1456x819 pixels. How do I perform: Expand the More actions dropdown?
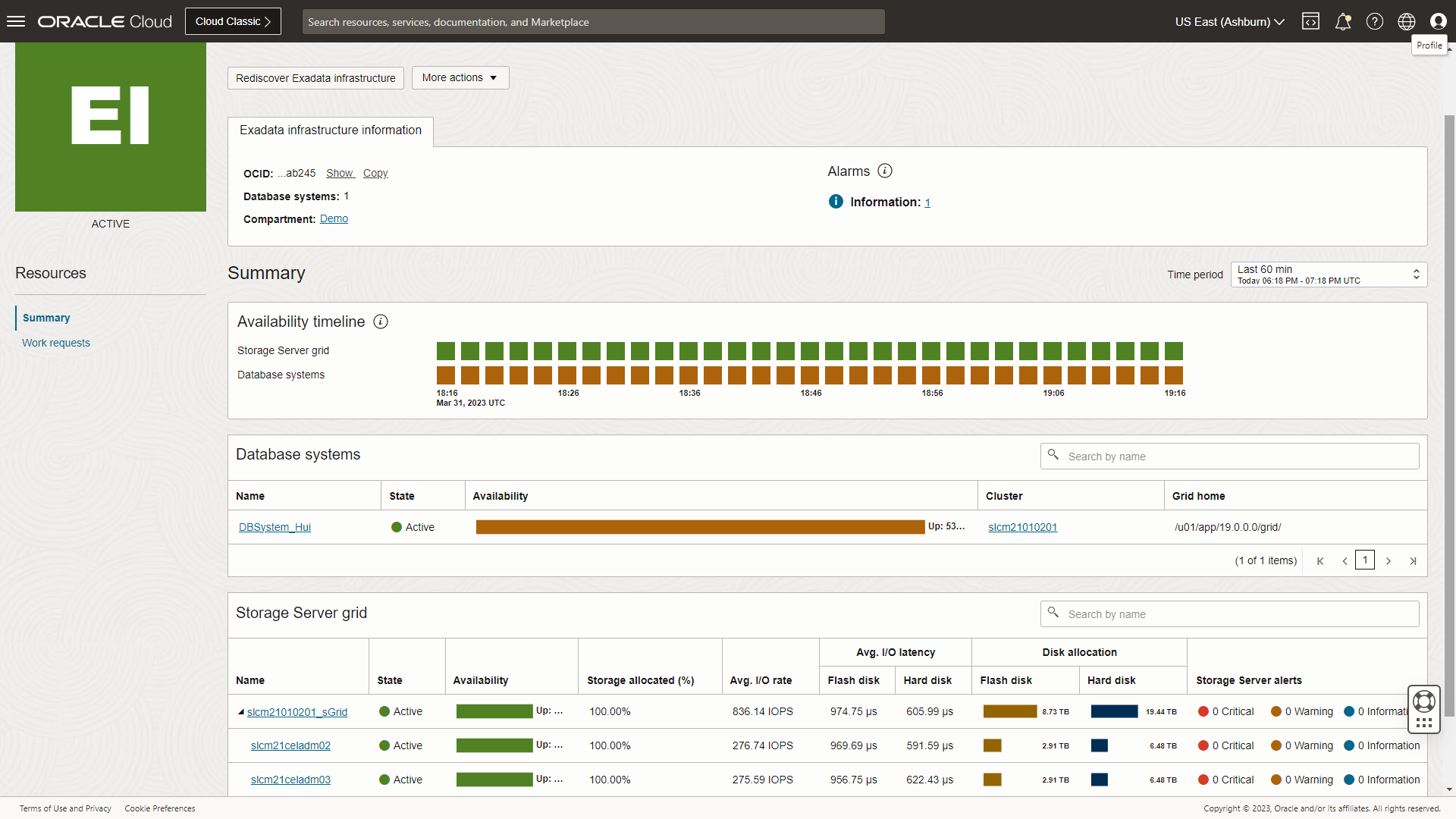(x=460, y=77)
